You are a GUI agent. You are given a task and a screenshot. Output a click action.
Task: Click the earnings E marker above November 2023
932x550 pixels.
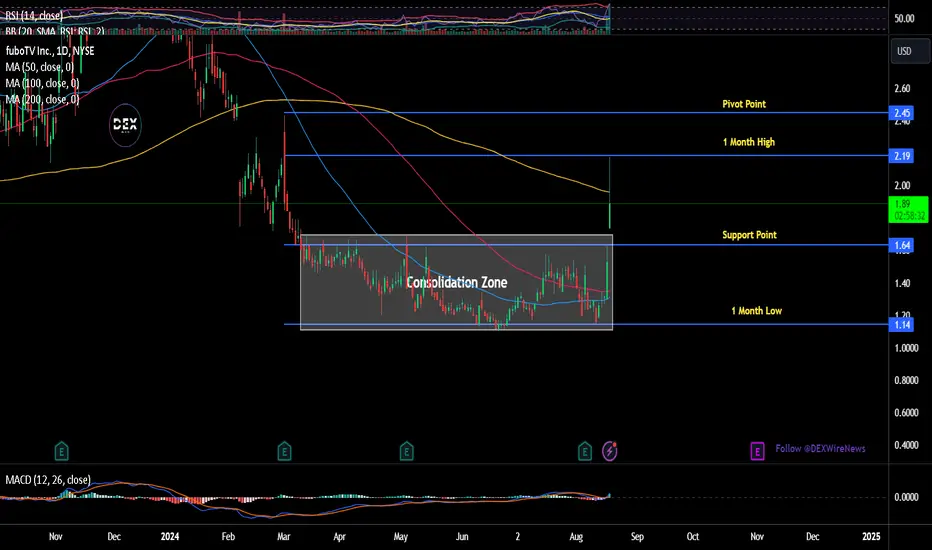(61, 451)
